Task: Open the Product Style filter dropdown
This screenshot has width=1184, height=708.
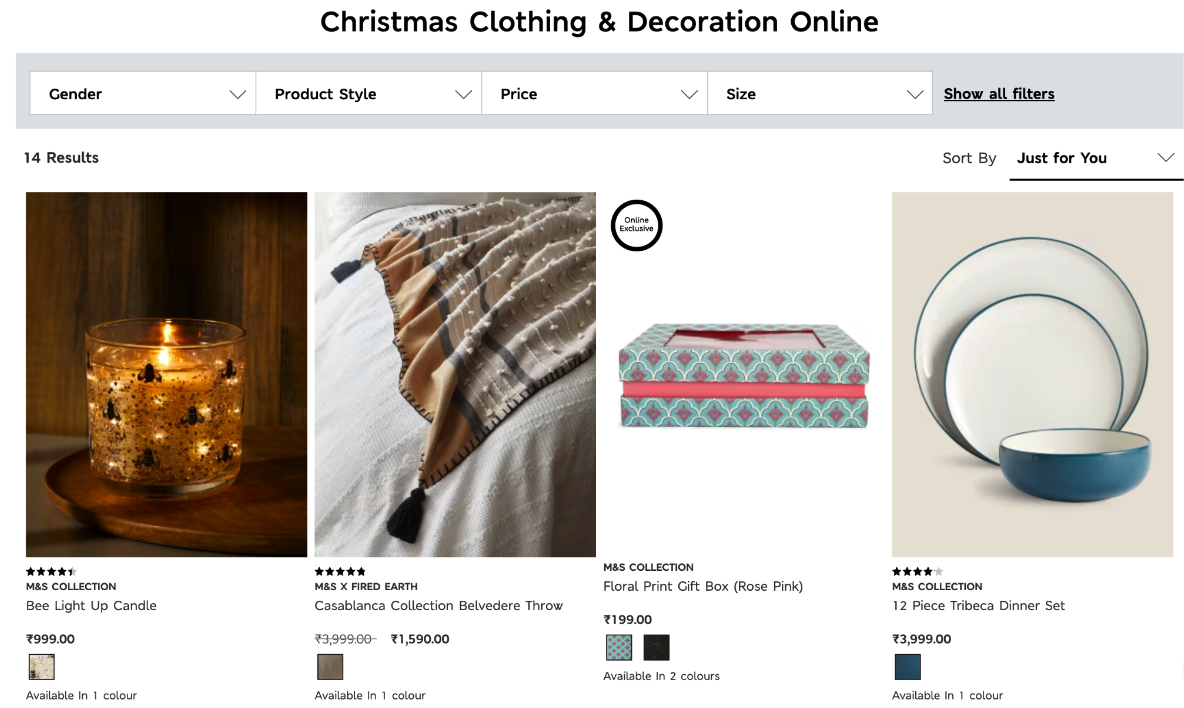Action: (x=369, y=94)
